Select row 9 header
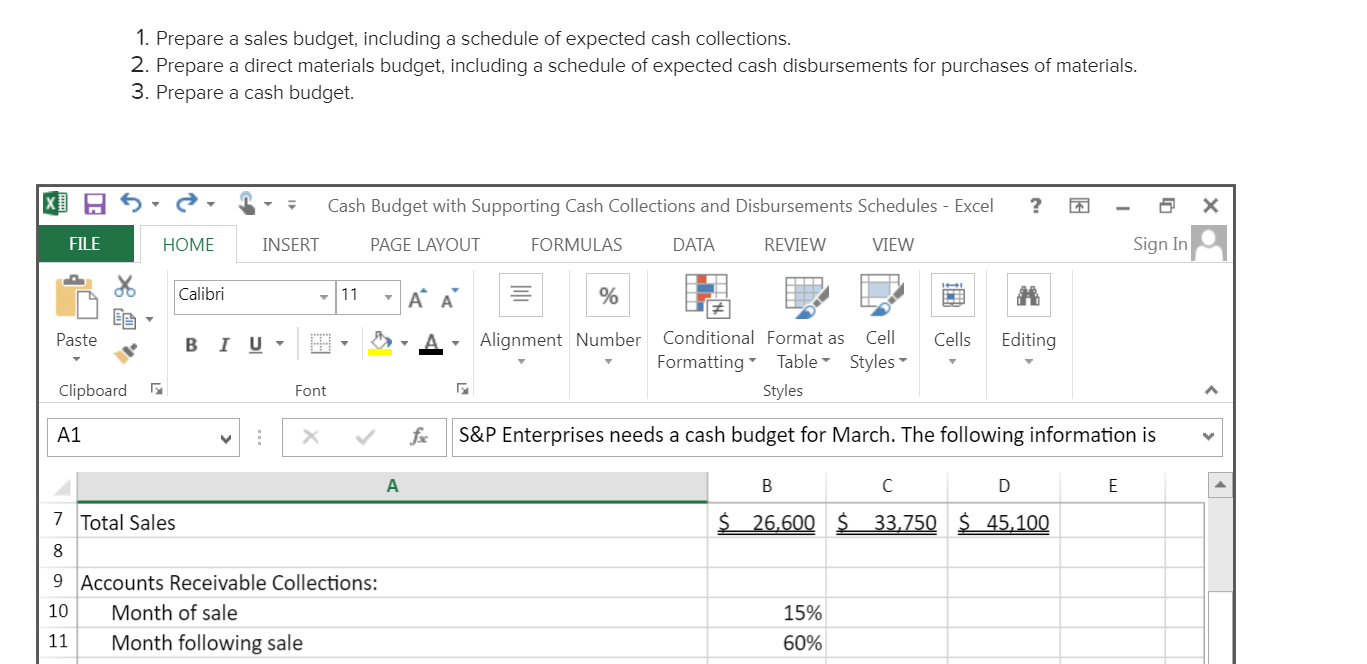The width and height of the screenshot is (1367, 664). click(x=59, y=582)
